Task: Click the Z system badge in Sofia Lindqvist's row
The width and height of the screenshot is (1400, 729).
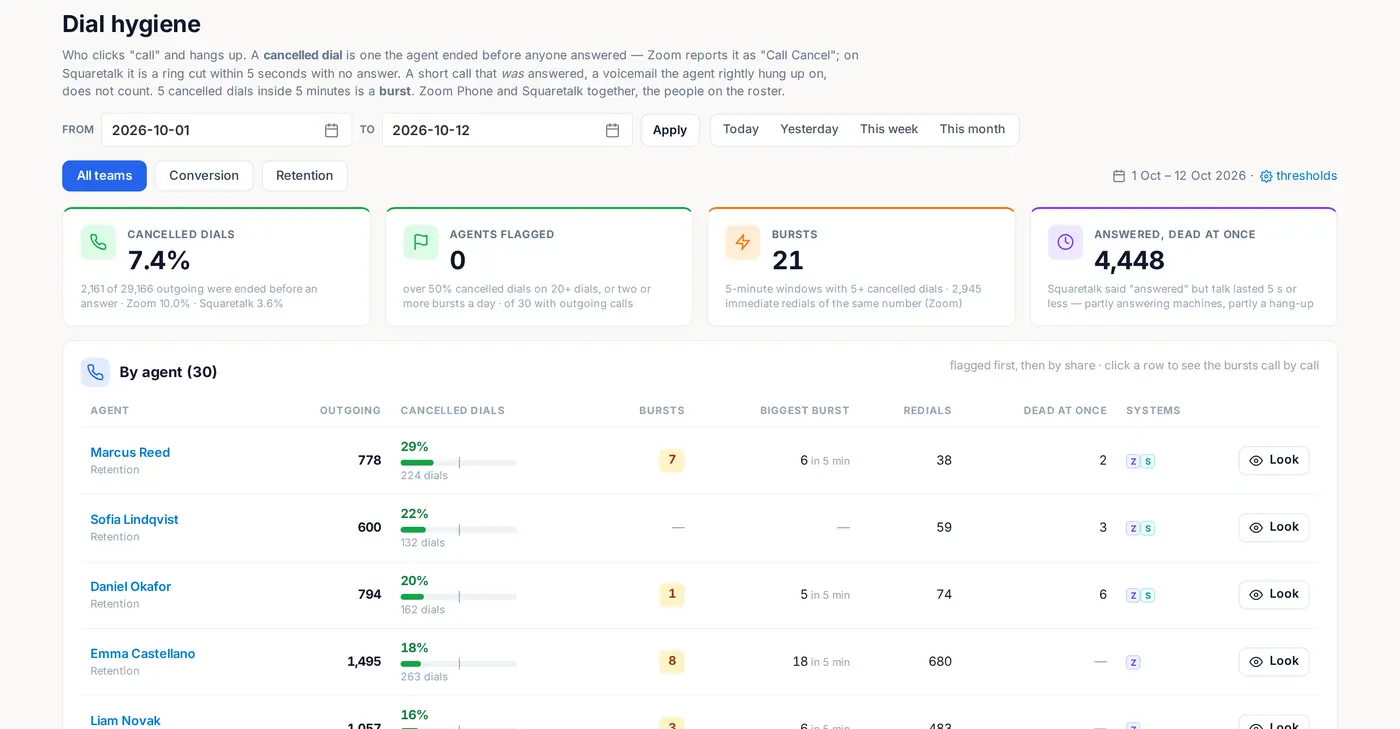Action: tap(1133, 528)
